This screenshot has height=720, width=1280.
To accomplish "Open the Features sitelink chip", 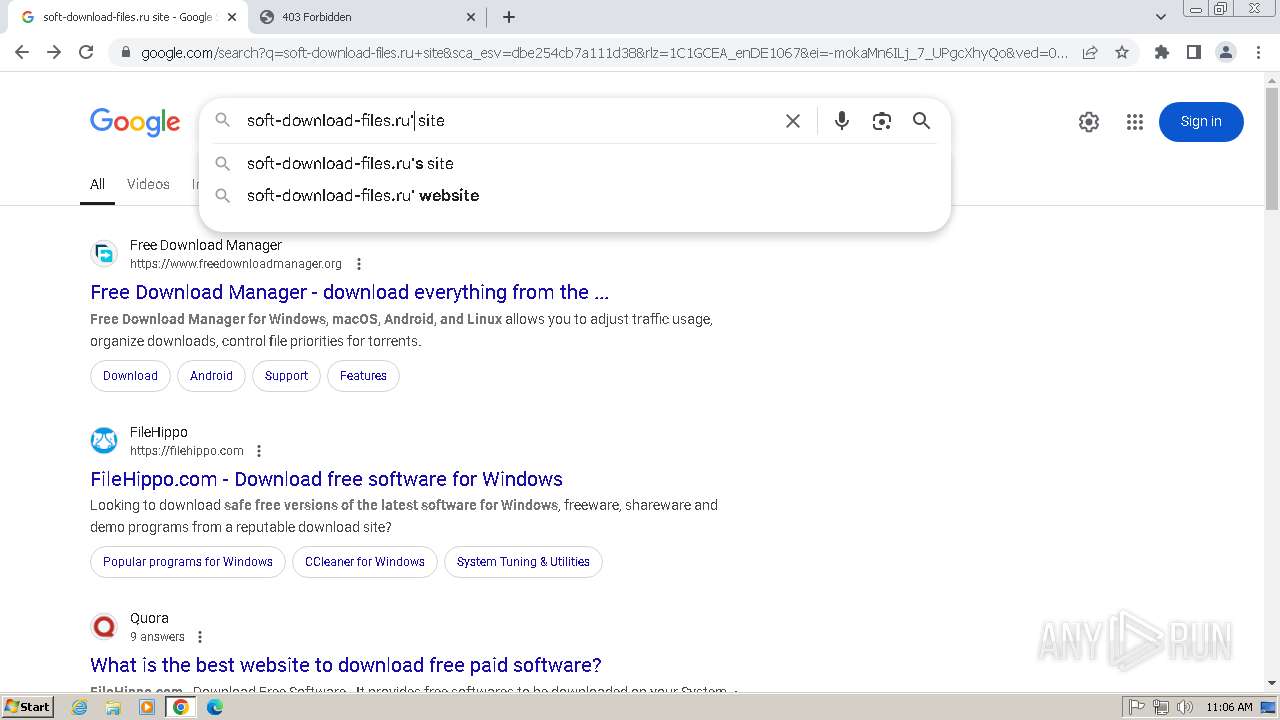I will point(363,376).
